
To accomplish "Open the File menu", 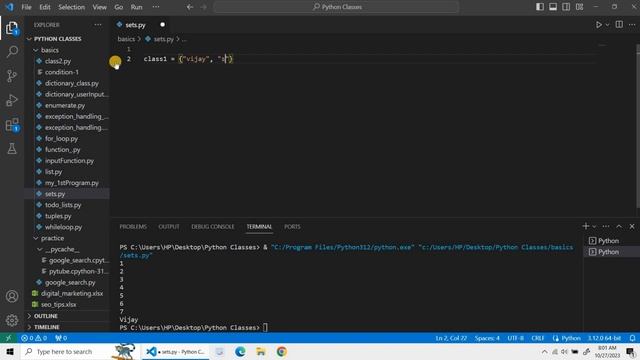I will (27, 7).
